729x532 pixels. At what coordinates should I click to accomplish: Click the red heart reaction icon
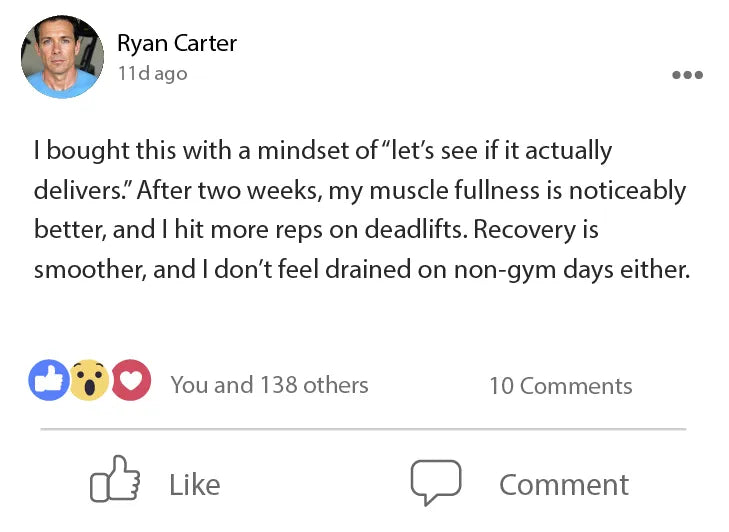(131, 381)
